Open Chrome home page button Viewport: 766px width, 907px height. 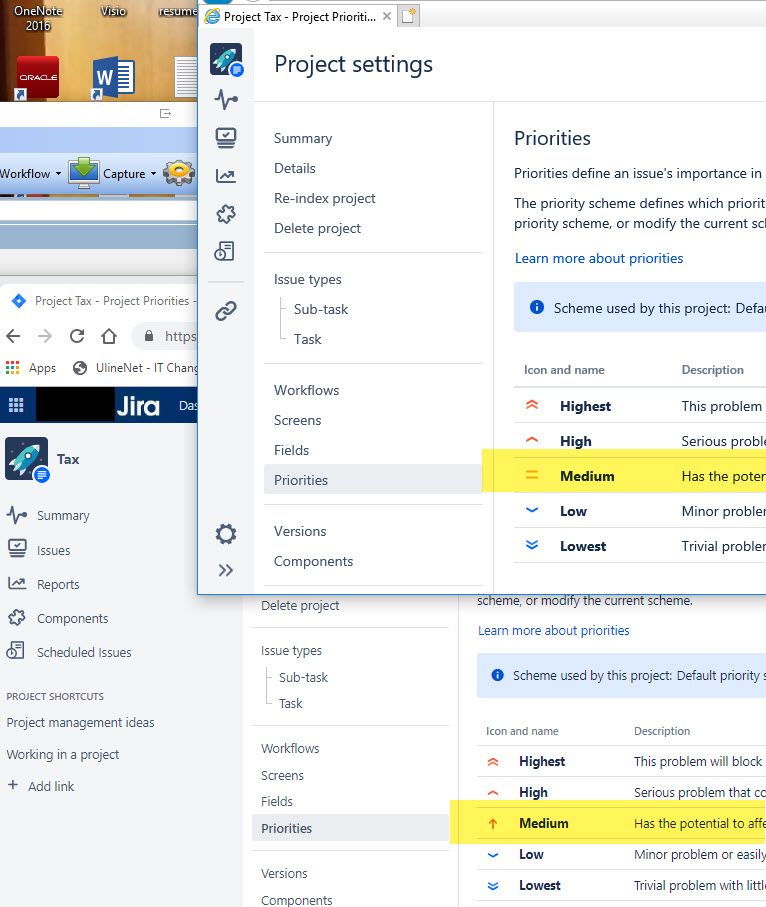click(109, 336)
